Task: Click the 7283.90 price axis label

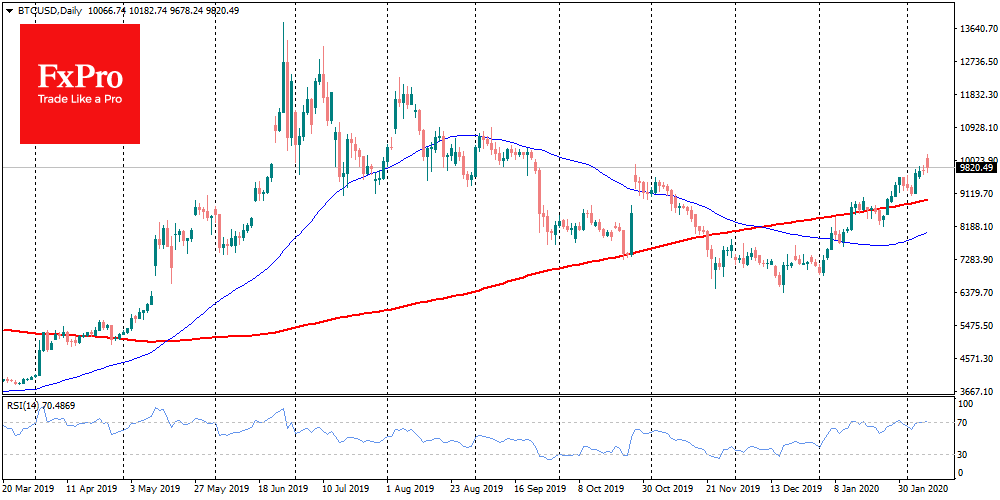Action: (977, 260)
